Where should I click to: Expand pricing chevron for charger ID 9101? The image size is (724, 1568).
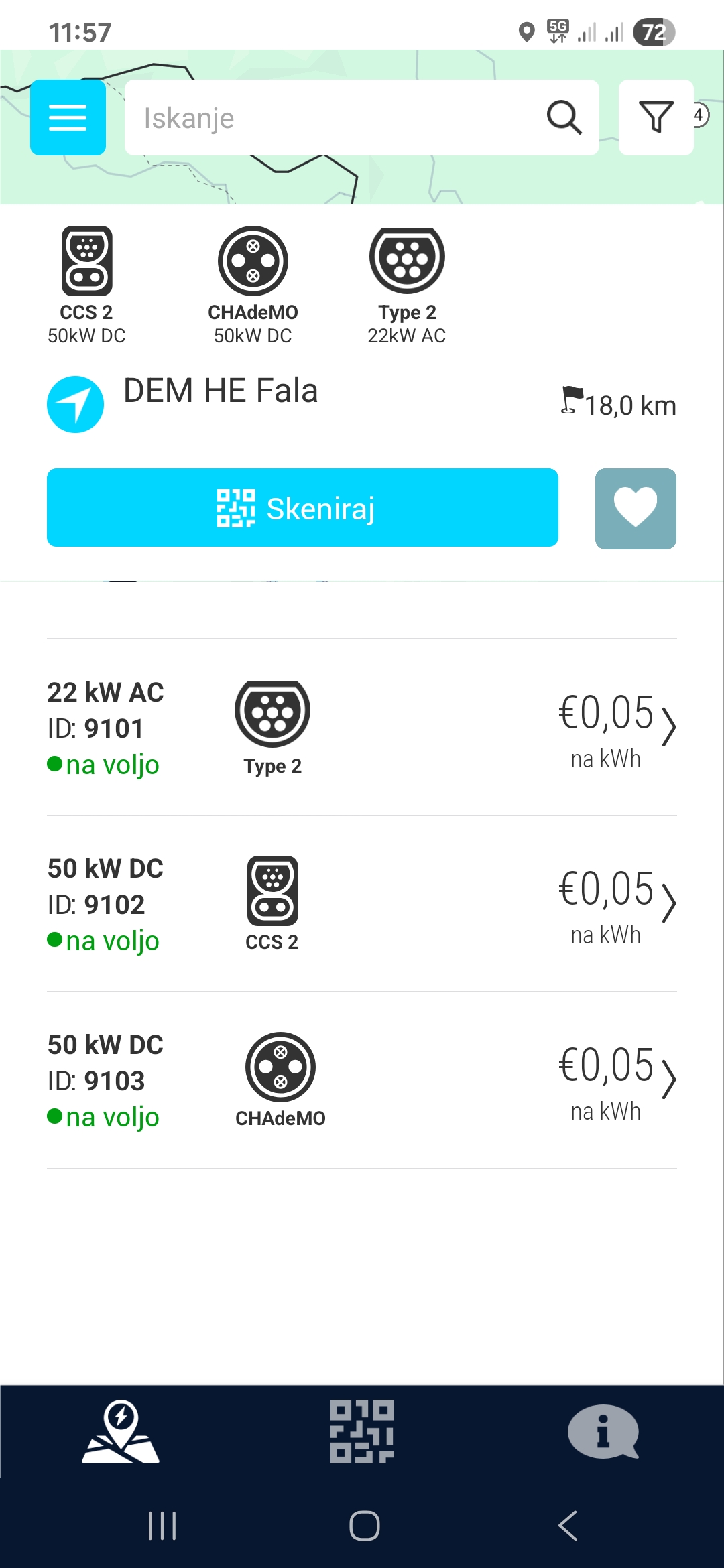(668, 727)
